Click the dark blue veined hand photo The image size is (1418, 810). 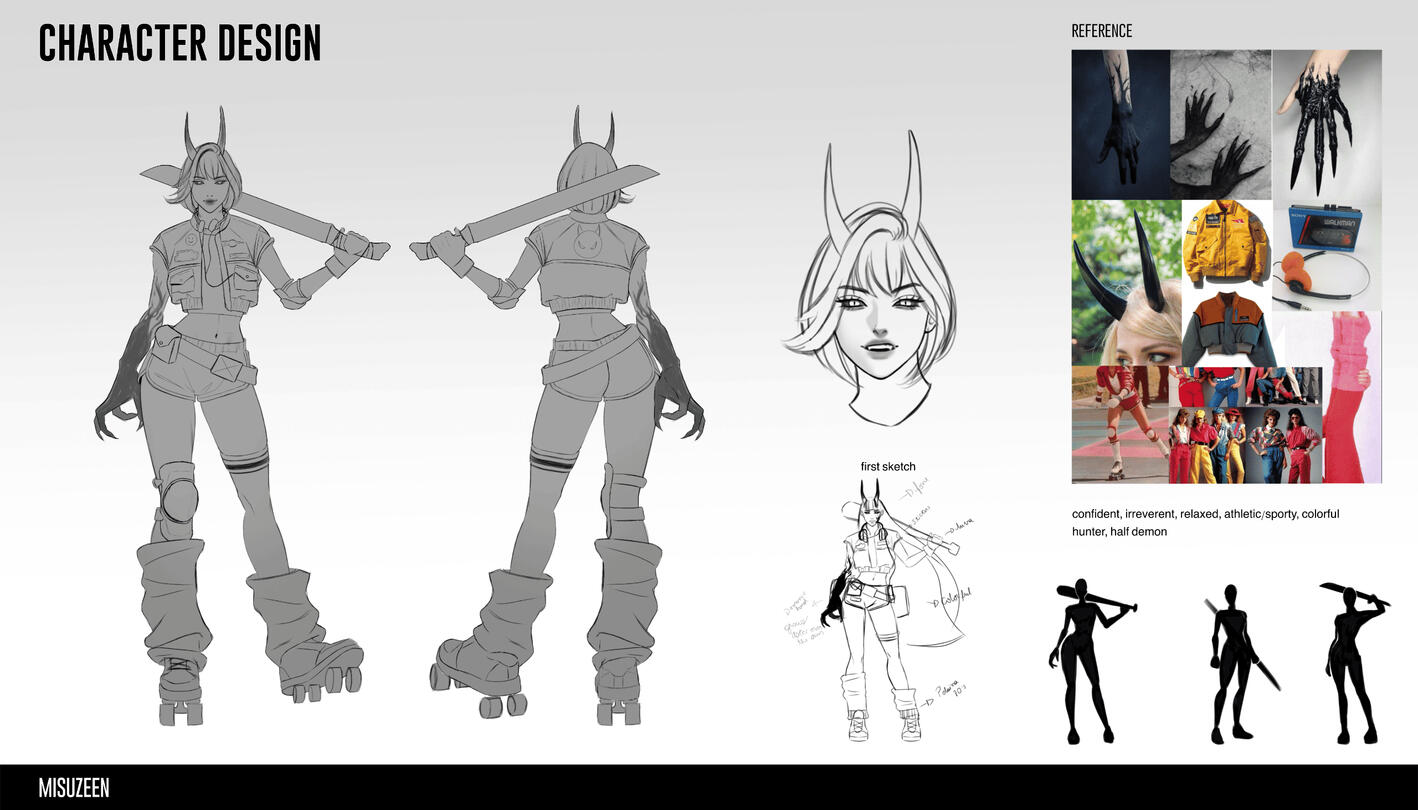coord(1120,124)
